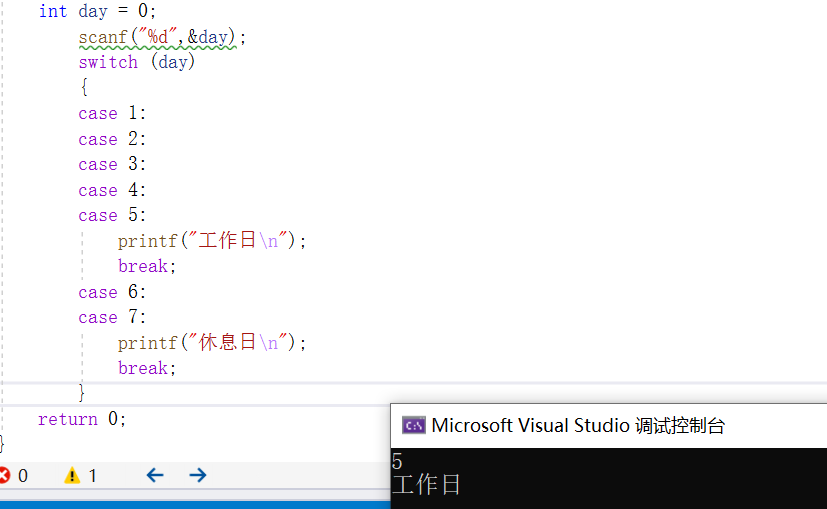Click the 'case 7:' line
This screenshot has width=827, height=509.
click(x=112, y=317)
